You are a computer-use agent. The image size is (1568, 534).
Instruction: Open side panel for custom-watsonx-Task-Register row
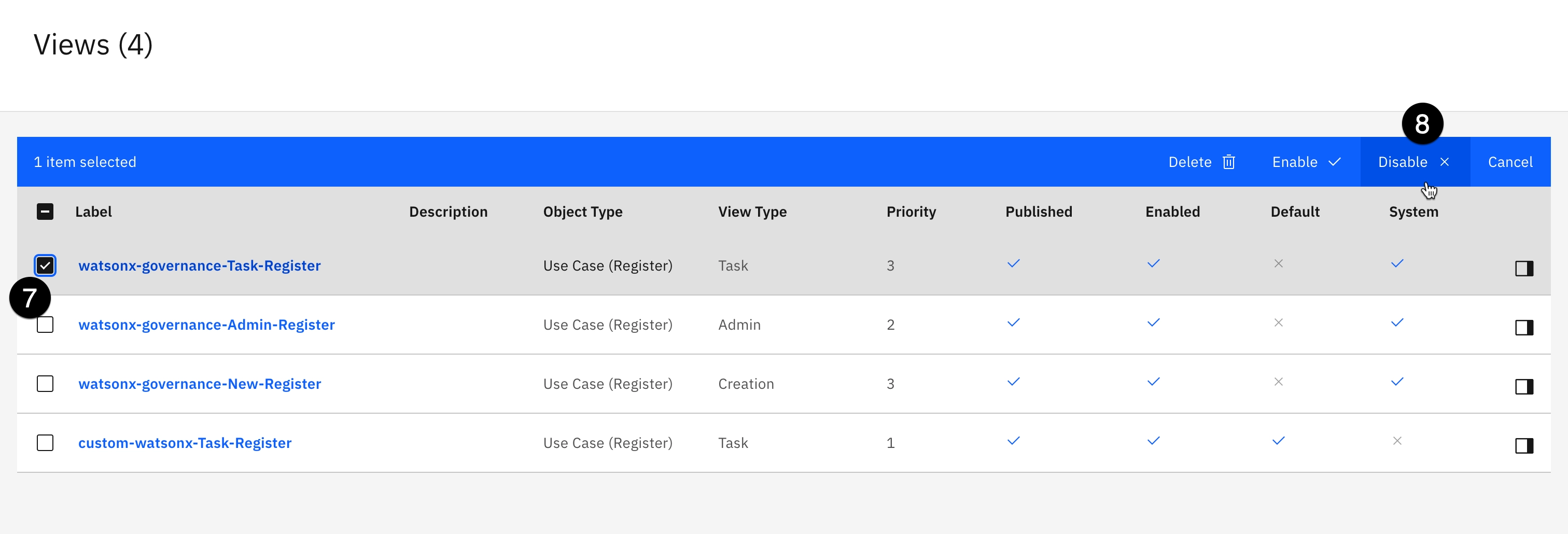pos(1523,446)
